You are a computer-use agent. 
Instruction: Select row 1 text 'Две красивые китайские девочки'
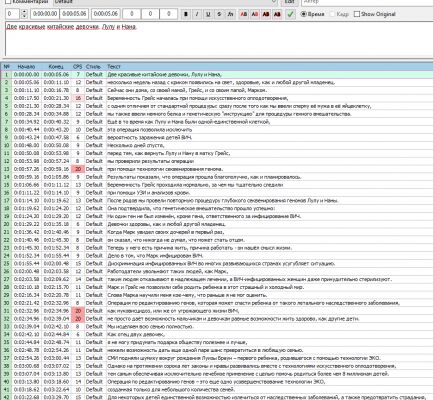148,75
